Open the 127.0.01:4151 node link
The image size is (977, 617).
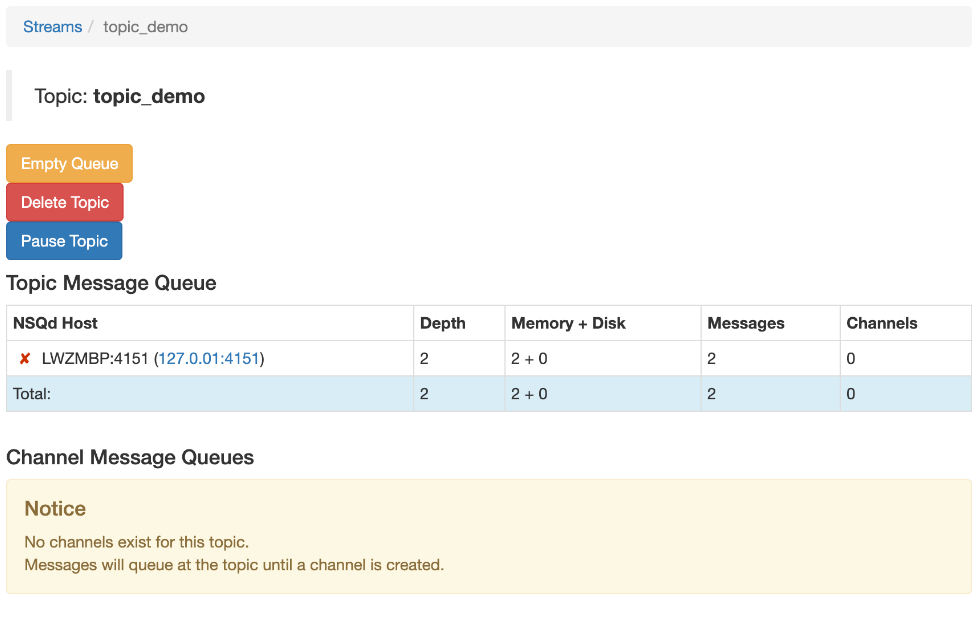209,359
